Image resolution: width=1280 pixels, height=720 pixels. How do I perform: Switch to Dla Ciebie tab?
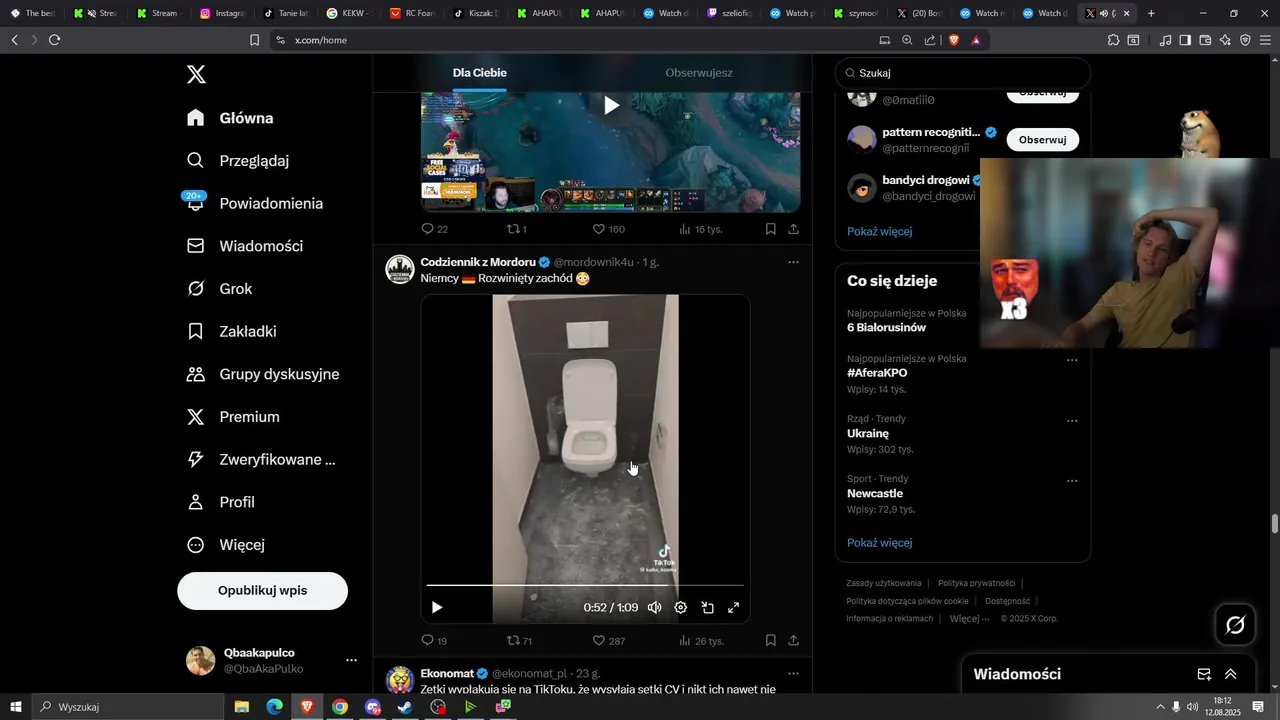[x=480, y=73]
